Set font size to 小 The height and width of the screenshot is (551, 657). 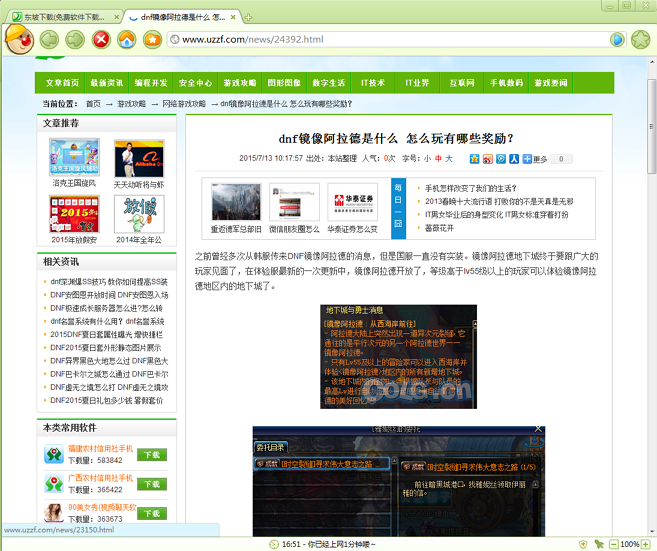(x=427, y=158)
